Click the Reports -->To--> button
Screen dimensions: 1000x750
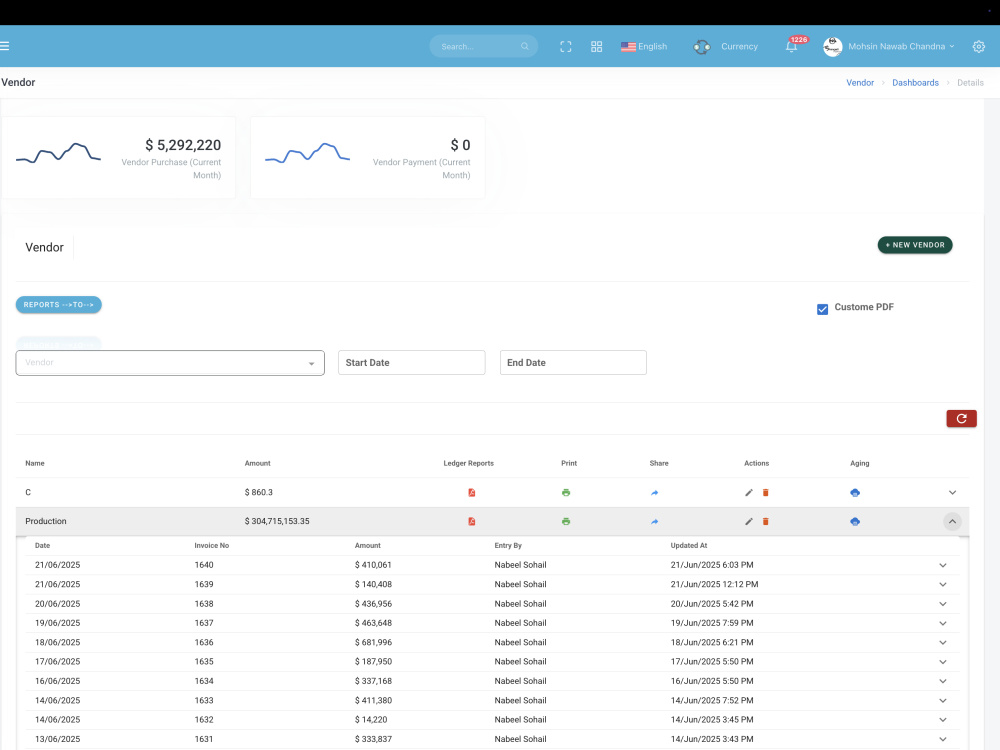coord(59,305)
